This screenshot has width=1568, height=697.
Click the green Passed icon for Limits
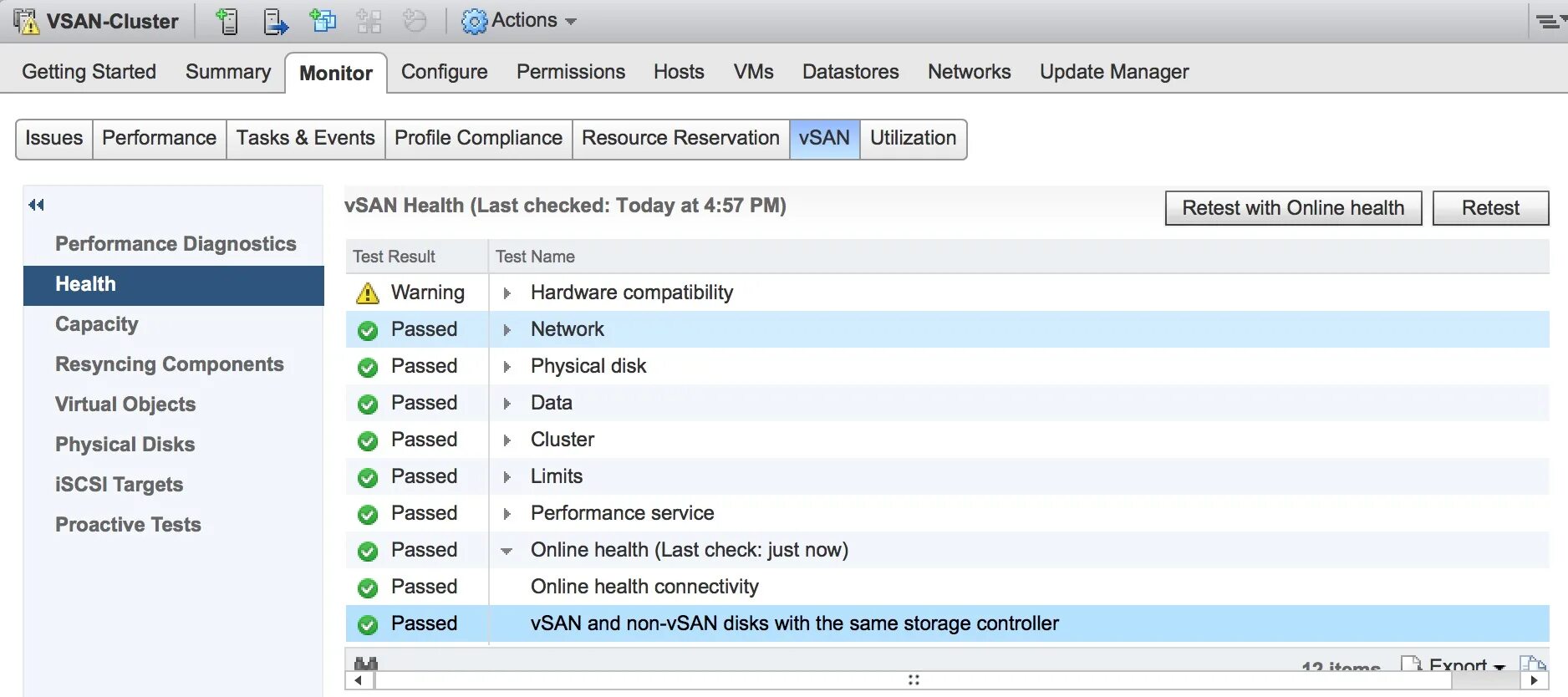coord(368,477)
